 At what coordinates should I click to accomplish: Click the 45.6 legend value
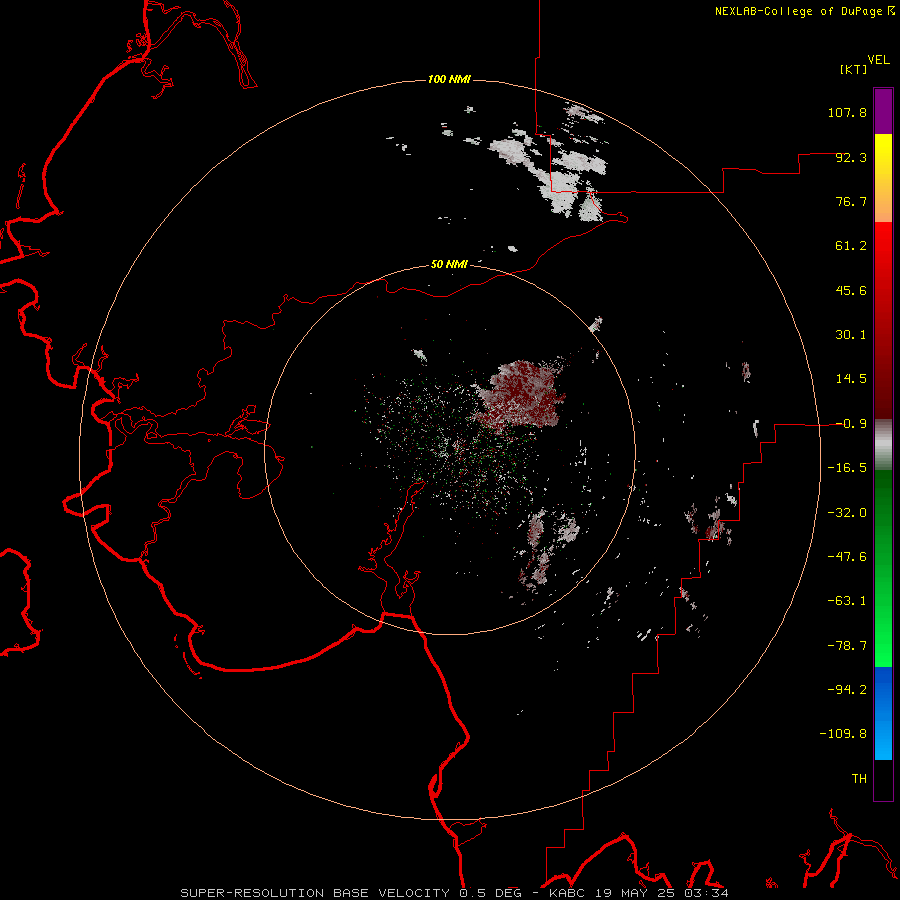(851, 290)
